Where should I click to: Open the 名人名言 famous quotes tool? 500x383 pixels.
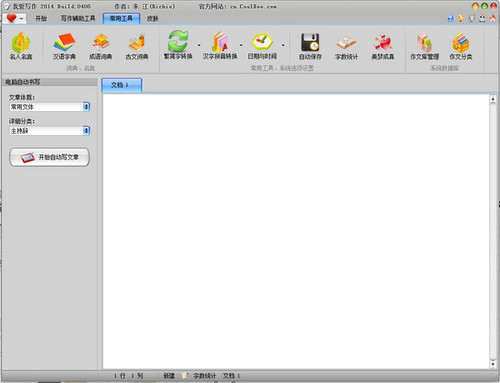(x=21, y=46)
